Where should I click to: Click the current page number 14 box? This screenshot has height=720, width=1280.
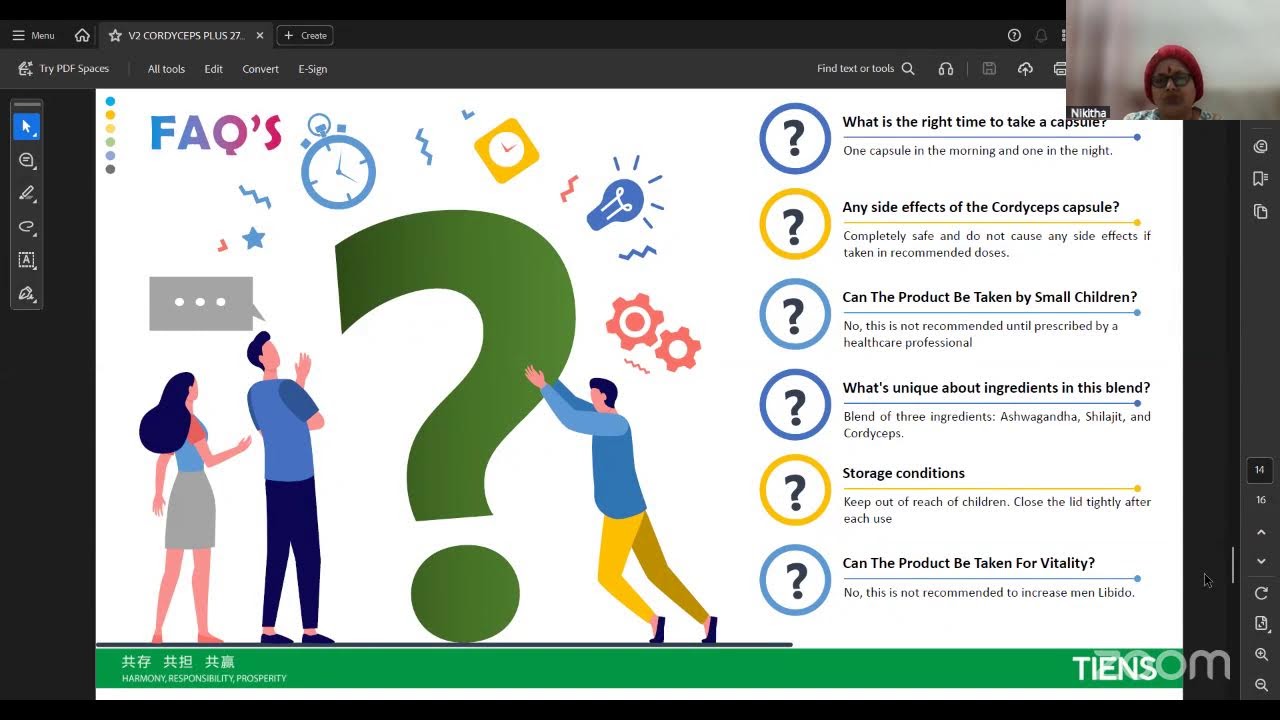click(x=1260, y=470)
